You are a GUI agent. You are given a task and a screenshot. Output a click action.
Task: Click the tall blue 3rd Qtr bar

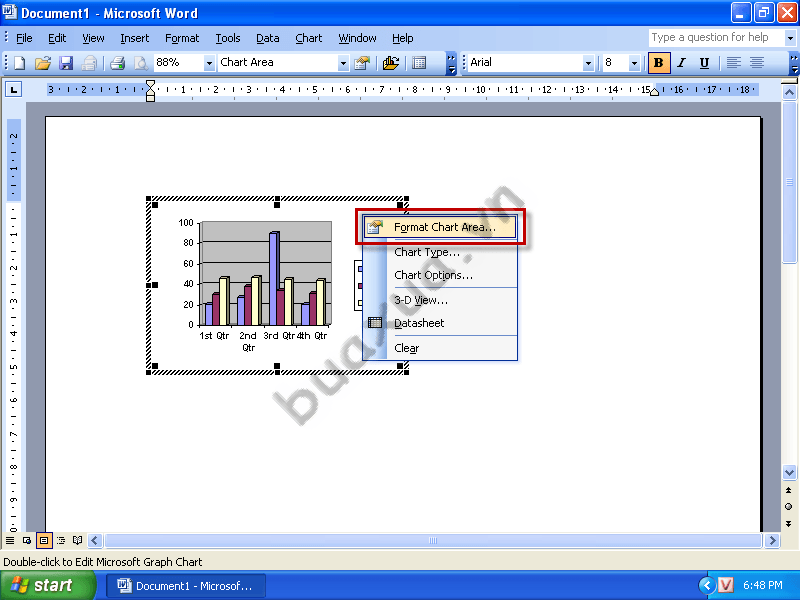coord(273,279)
